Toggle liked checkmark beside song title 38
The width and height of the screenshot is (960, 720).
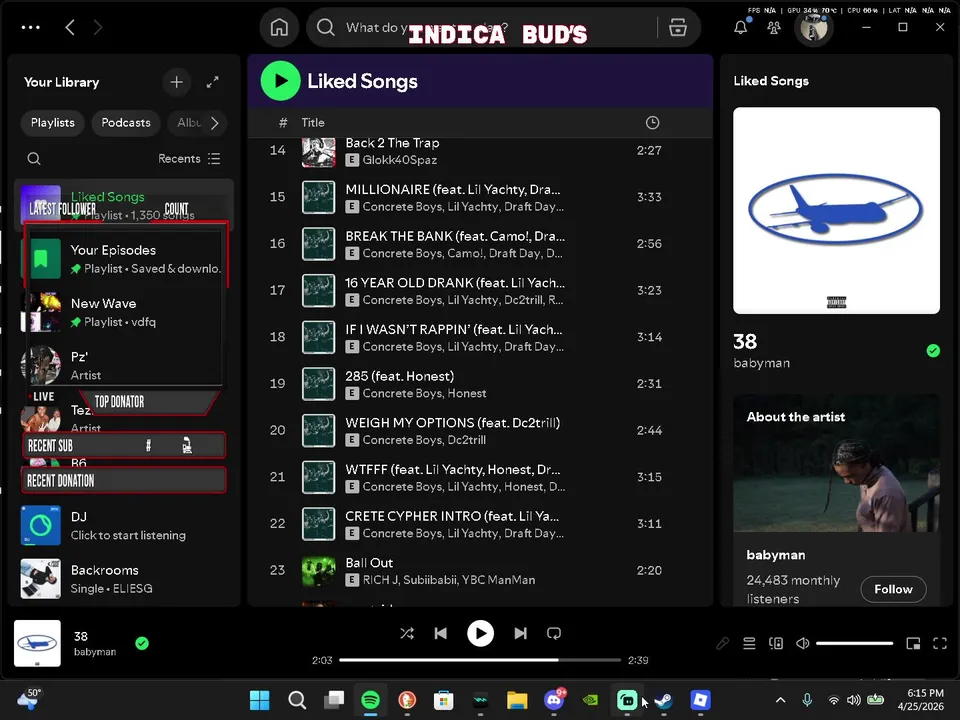click(x=933, y=351)
